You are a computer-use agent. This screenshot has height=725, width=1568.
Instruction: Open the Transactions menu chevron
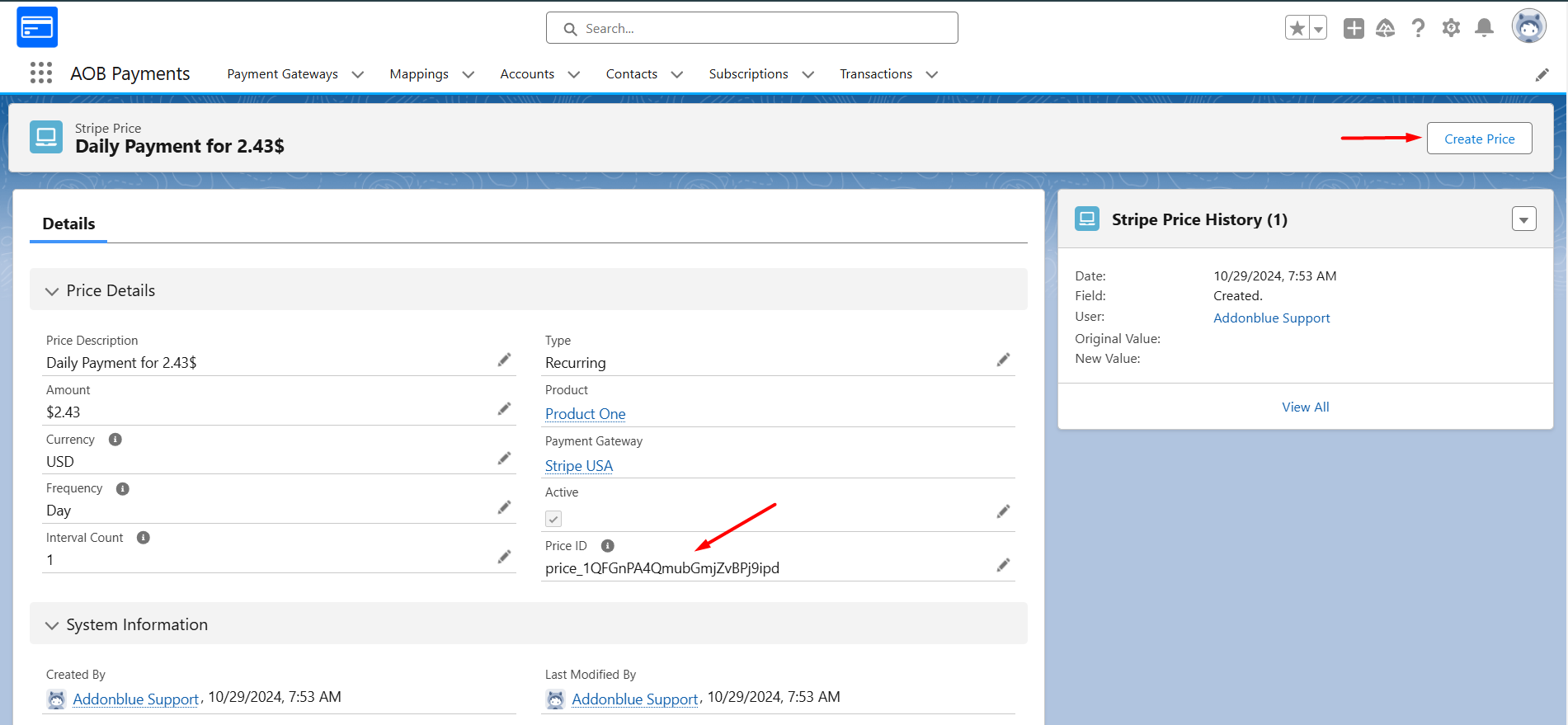point(932,74)
